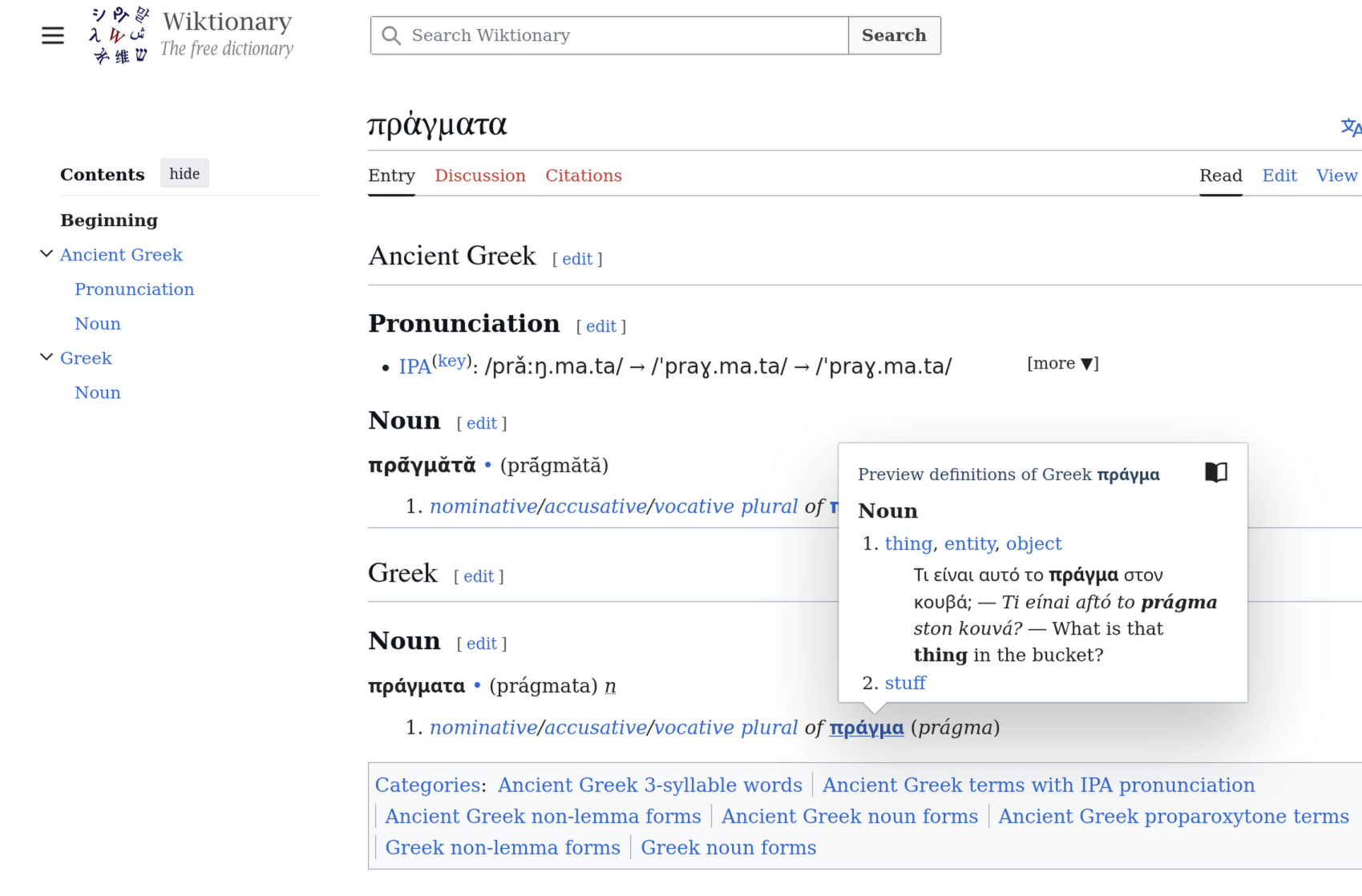Click accusative link in Greek definition
This screenshot has width=1362, height=896.
[596, 728]
